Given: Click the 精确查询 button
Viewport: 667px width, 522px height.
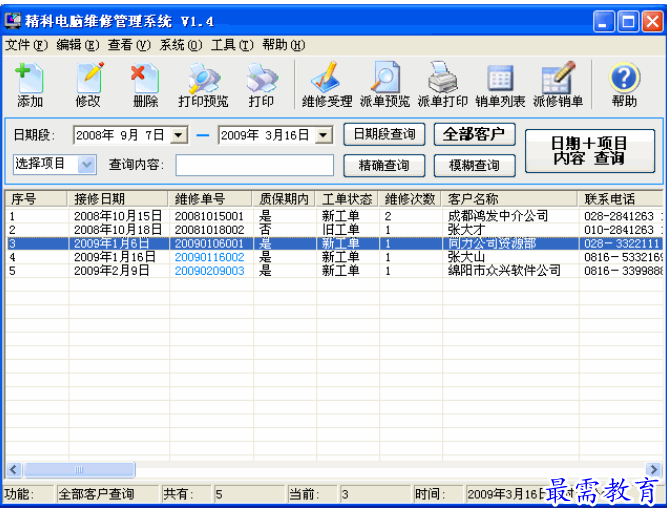Looking at the screenshot, I should [x=384, y=165].
